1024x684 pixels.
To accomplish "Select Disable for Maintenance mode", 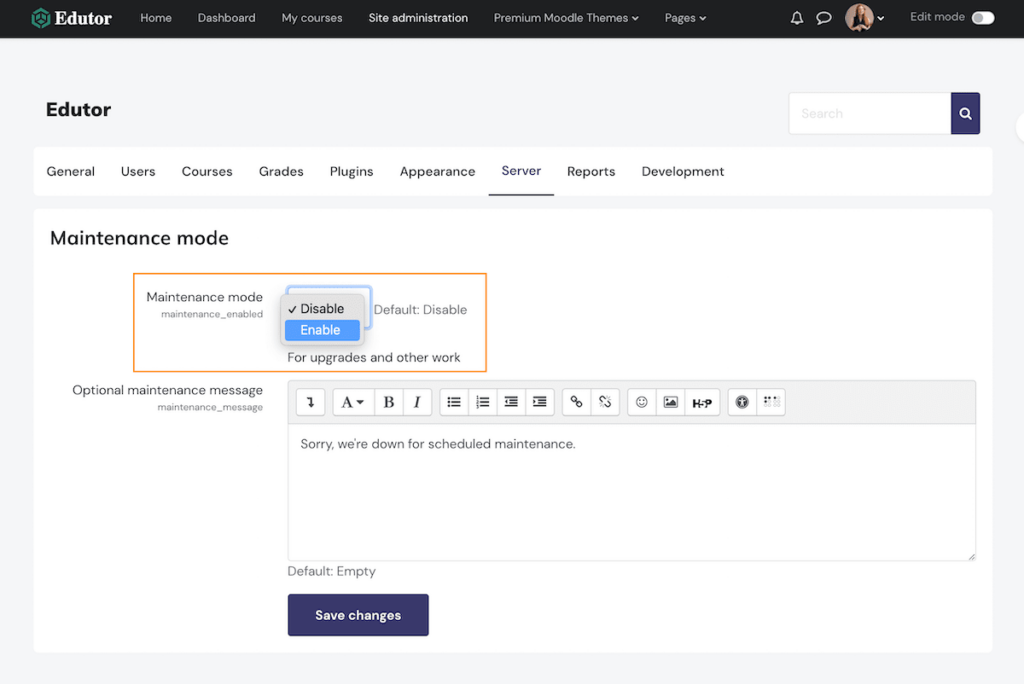I will (x=321, y=308).
